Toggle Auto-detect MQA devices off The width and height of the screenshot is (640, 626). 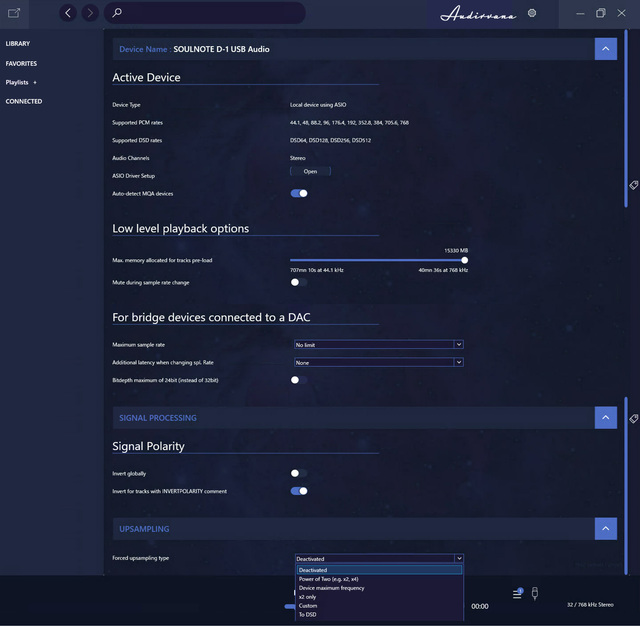pyautogui.click(x=299, y=193)
